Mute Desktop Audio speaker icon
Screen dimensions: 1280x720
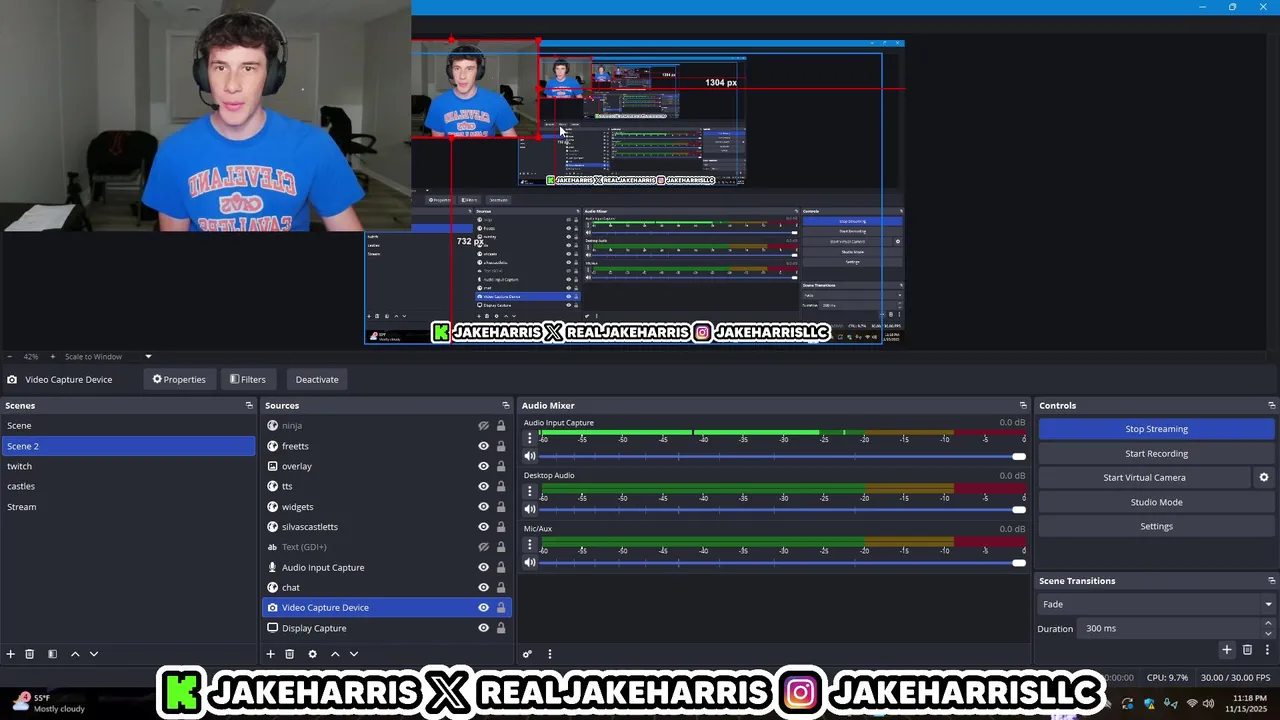(x=530, y=509)
